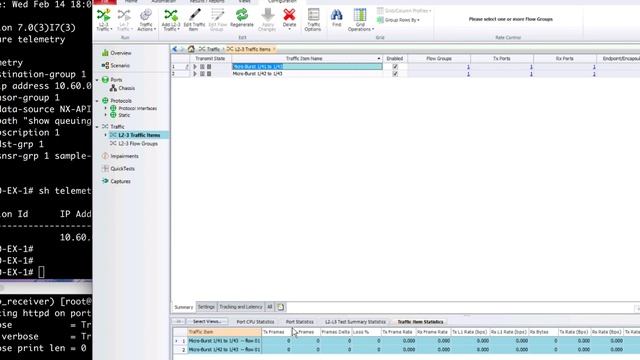Edit the Micro-Burst 1/41 to 1/43 name field
640x360 pixels.
pyautogui.click(x=307, y=67)
